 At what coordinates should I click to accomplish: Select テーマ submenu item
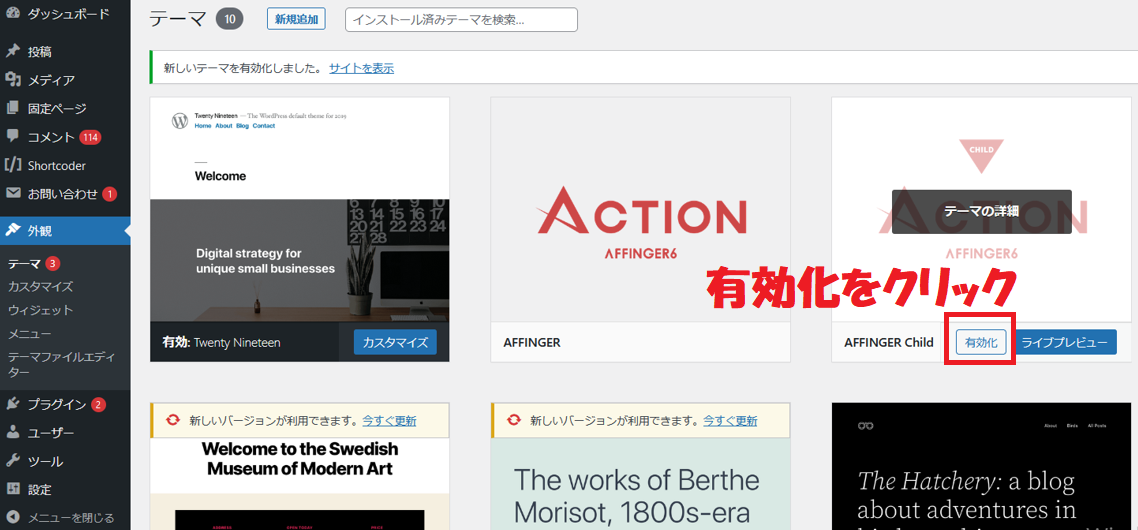(25, 264)
